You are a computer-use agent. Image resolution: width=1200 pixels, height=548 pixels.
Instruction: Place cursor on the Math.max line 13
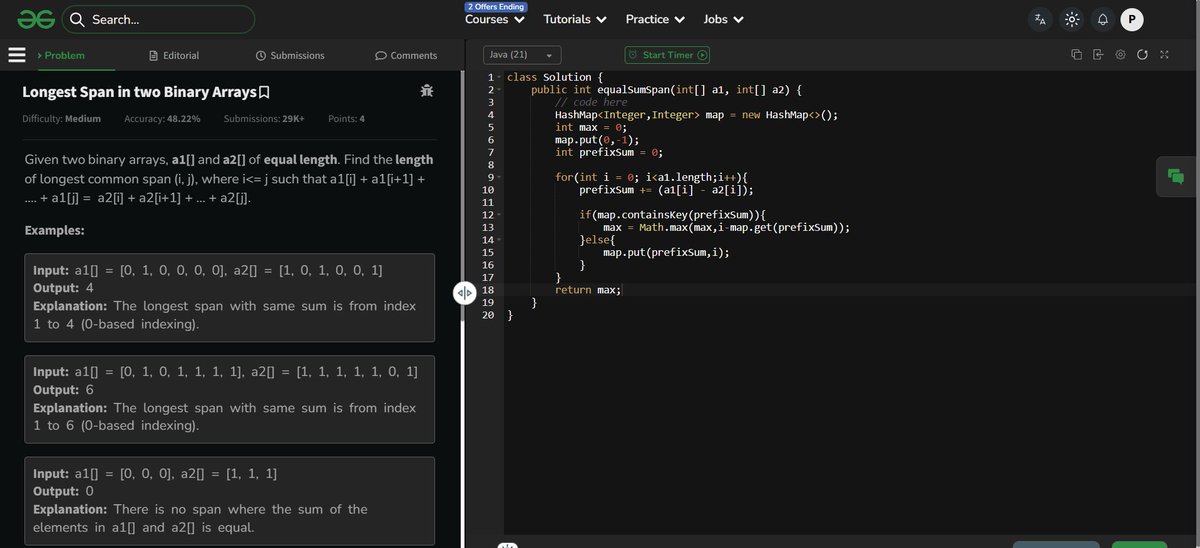pyautogui.click(x=726, y=228)
